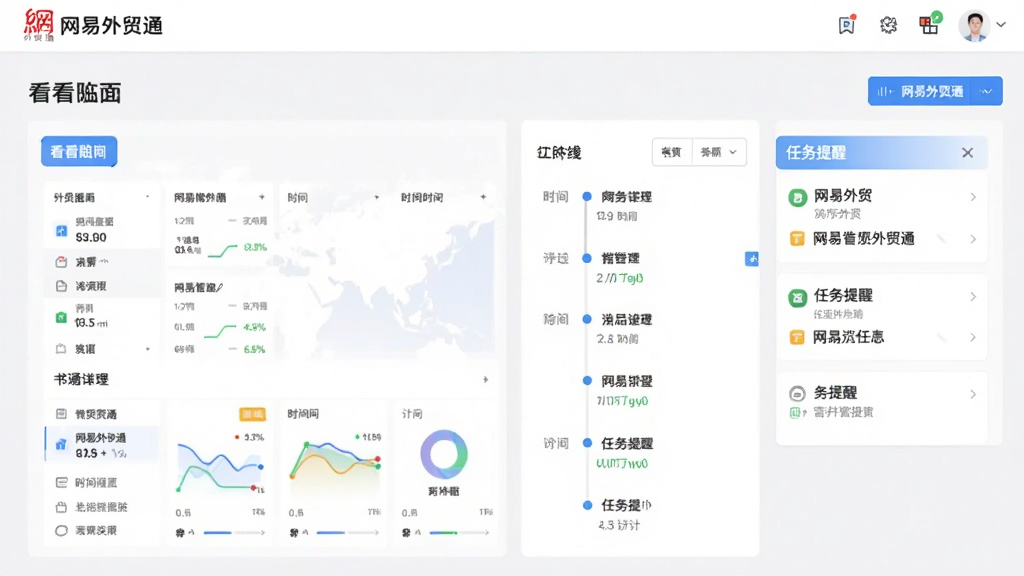This screenshot has height=576, width=1024.
Task: Expand the dropdown arrow beside the folder row
Action: (x=148, y=349)
